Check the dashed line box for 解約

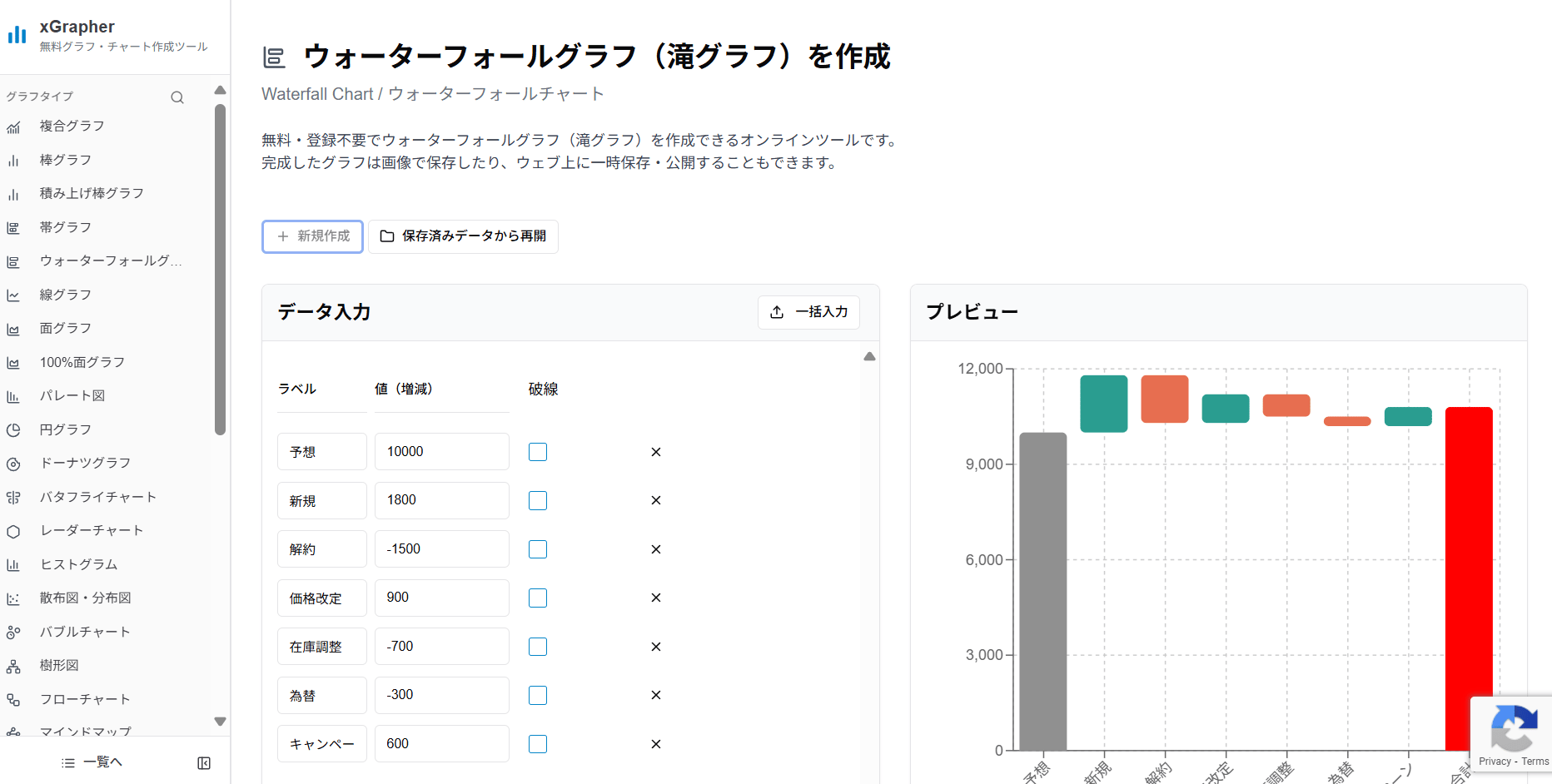click(537, 548)
